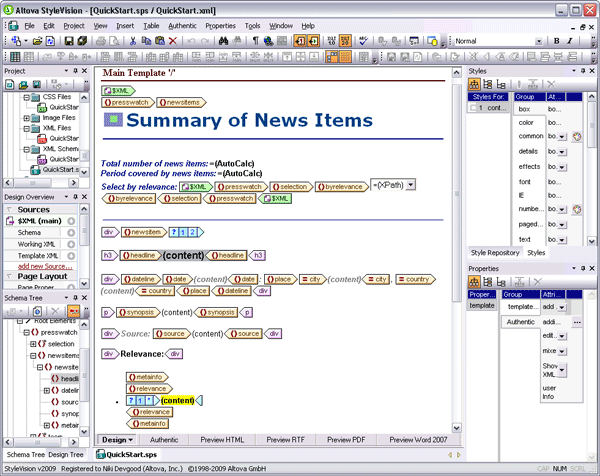Apply Italic formatting button

coord(570,41)
